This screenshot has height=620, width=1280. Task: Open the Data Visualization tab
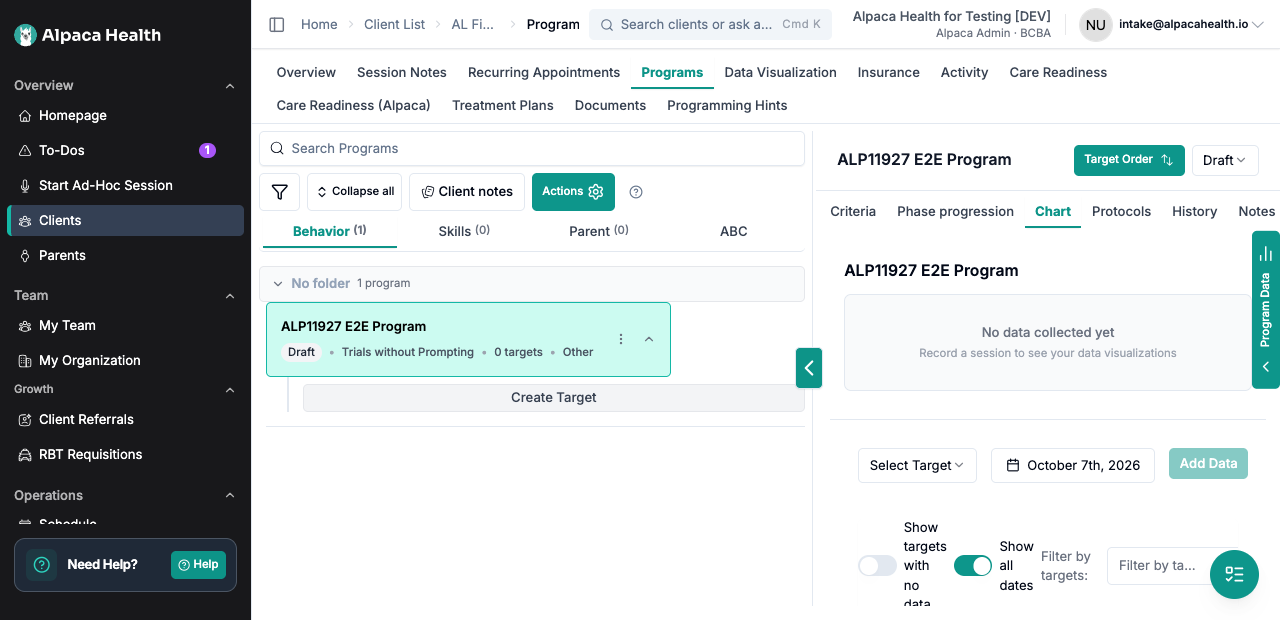[x=780, y=72]
